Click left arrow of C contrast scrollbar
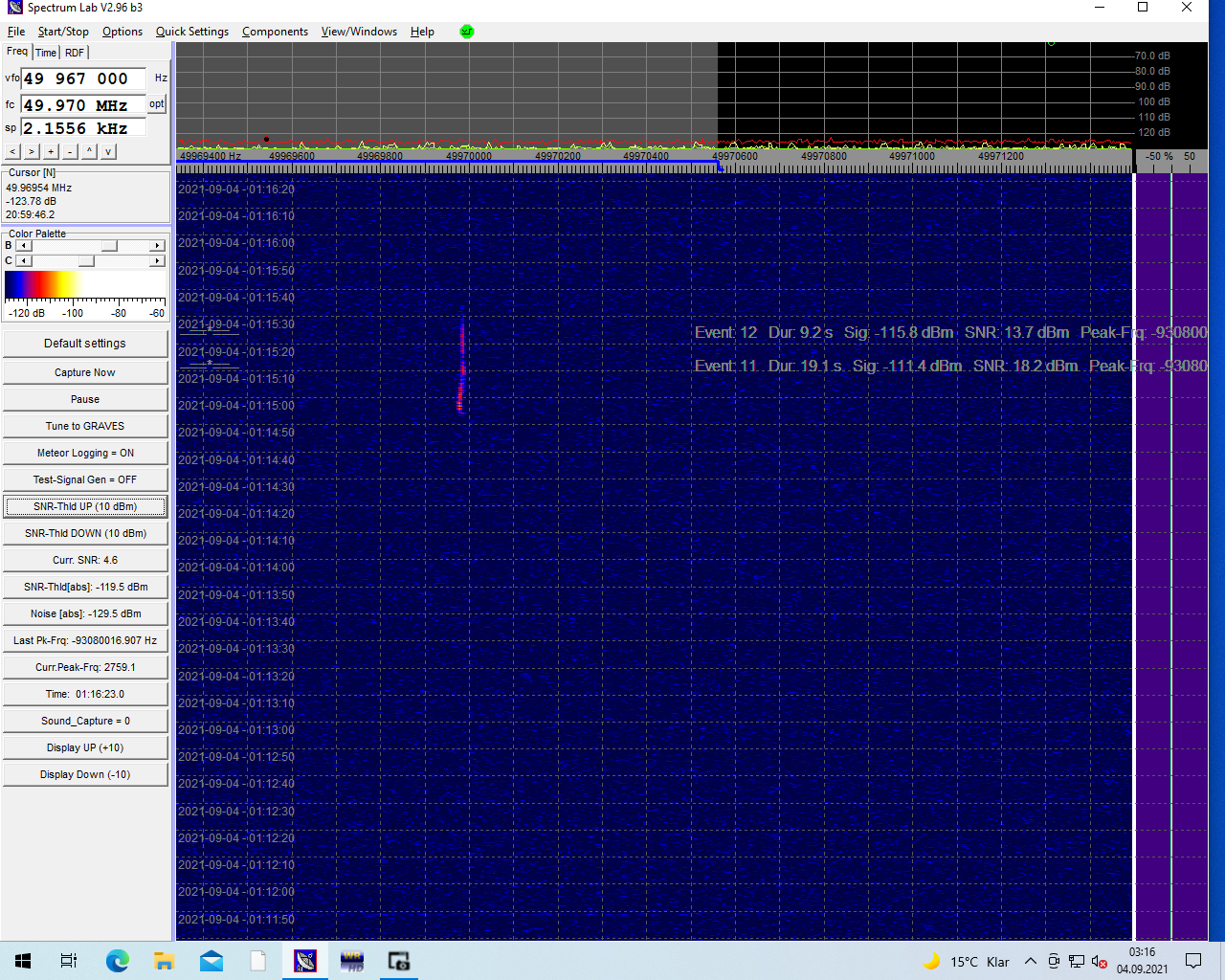 tap(25, 260)
